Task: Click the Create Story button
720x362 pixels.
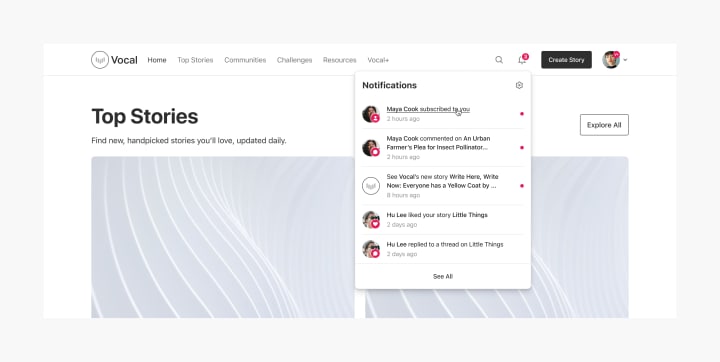Action: pyautogui.click(x=566, y=60)
